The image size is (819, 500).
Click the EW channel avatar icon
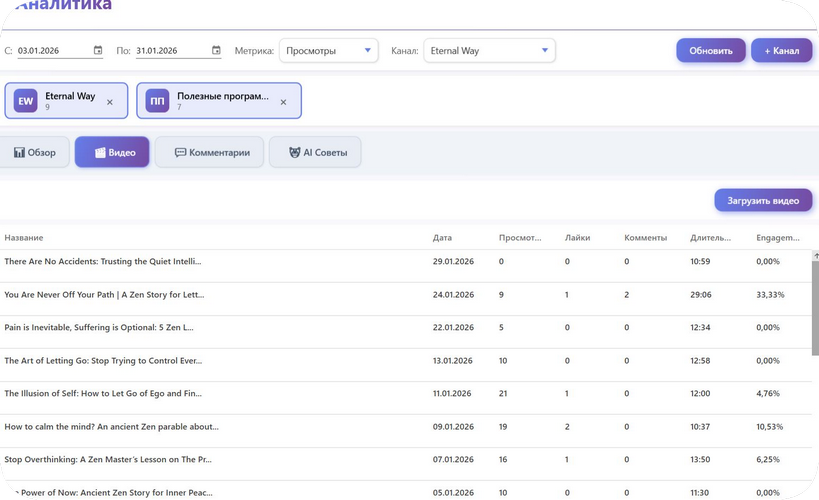tap(26, 101)
